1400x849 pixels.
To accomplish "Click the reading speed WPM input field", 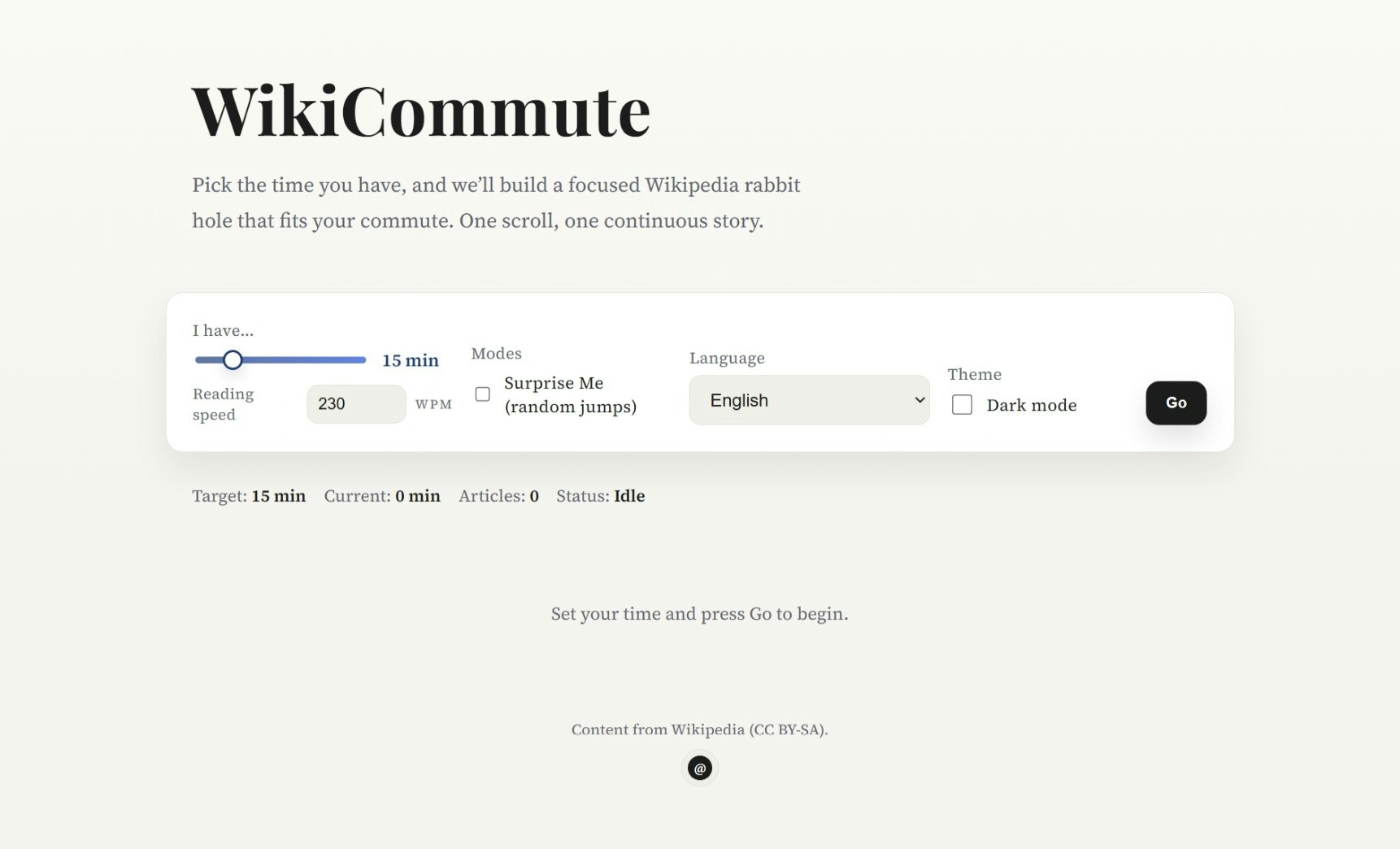I will click(x=356, y=403).
